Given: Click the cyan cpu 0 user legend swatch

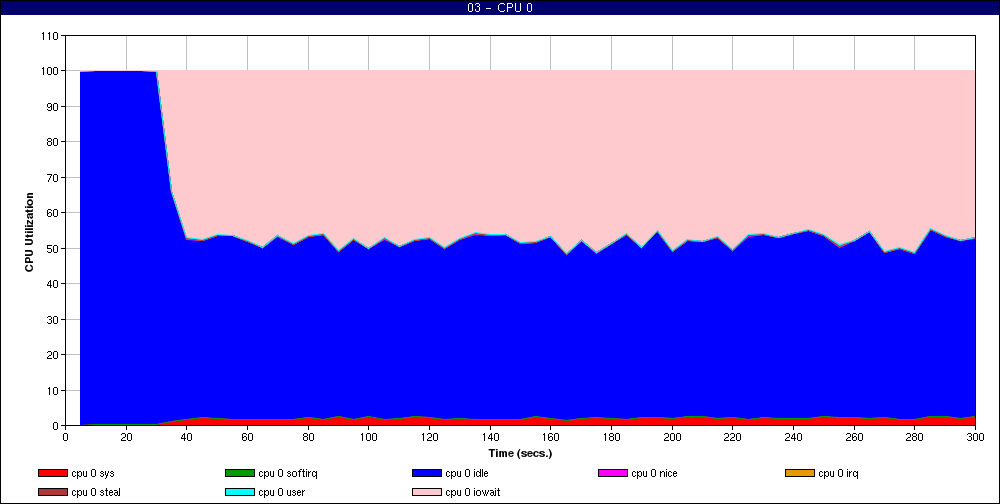Looking at the screenshot, I should click(x=240, y=492).
